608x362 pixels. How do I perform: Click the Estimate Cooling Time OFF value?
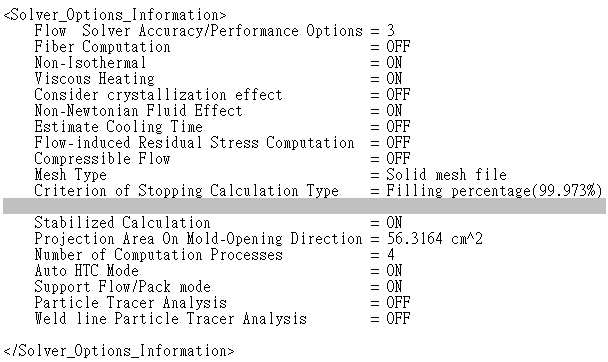point(398,127)
